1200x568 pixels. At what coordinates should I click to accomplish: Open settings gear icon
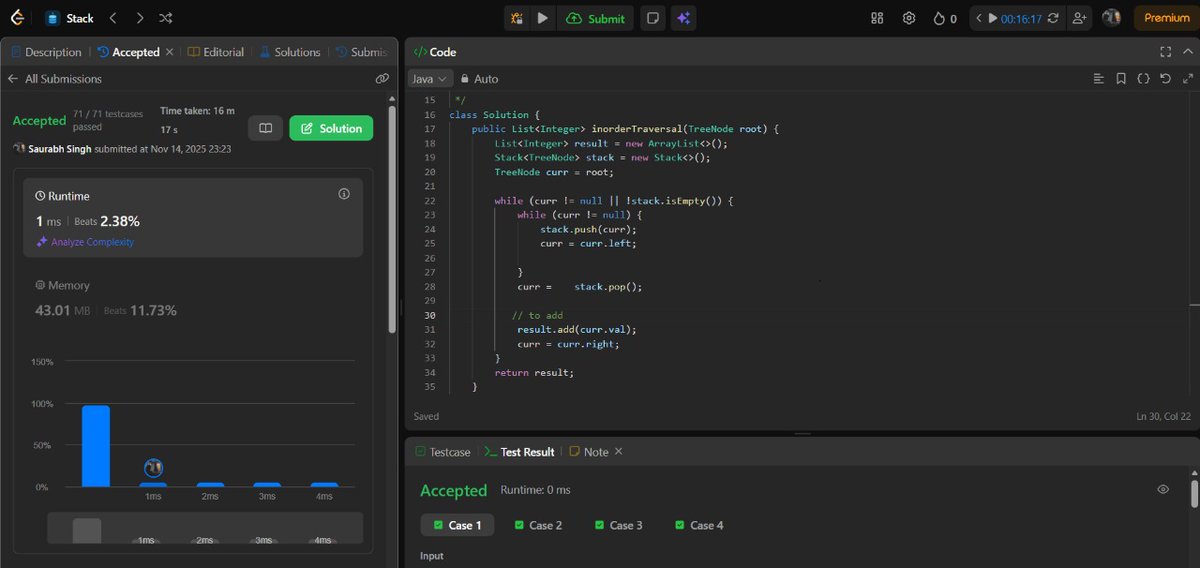pyautogui.click(x=909, y=18)
